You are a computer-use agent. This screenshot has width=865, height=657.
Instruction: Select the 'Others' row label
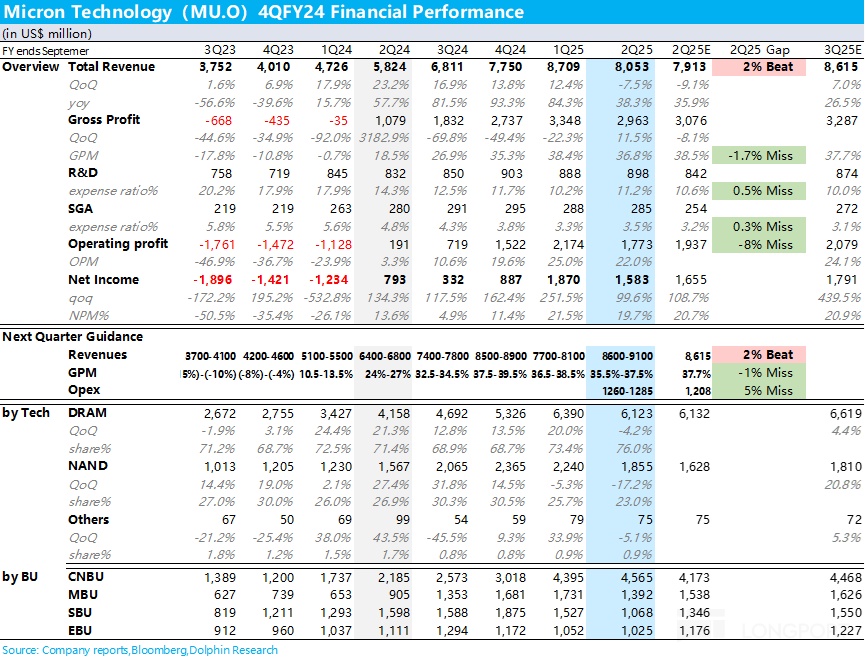88,519
